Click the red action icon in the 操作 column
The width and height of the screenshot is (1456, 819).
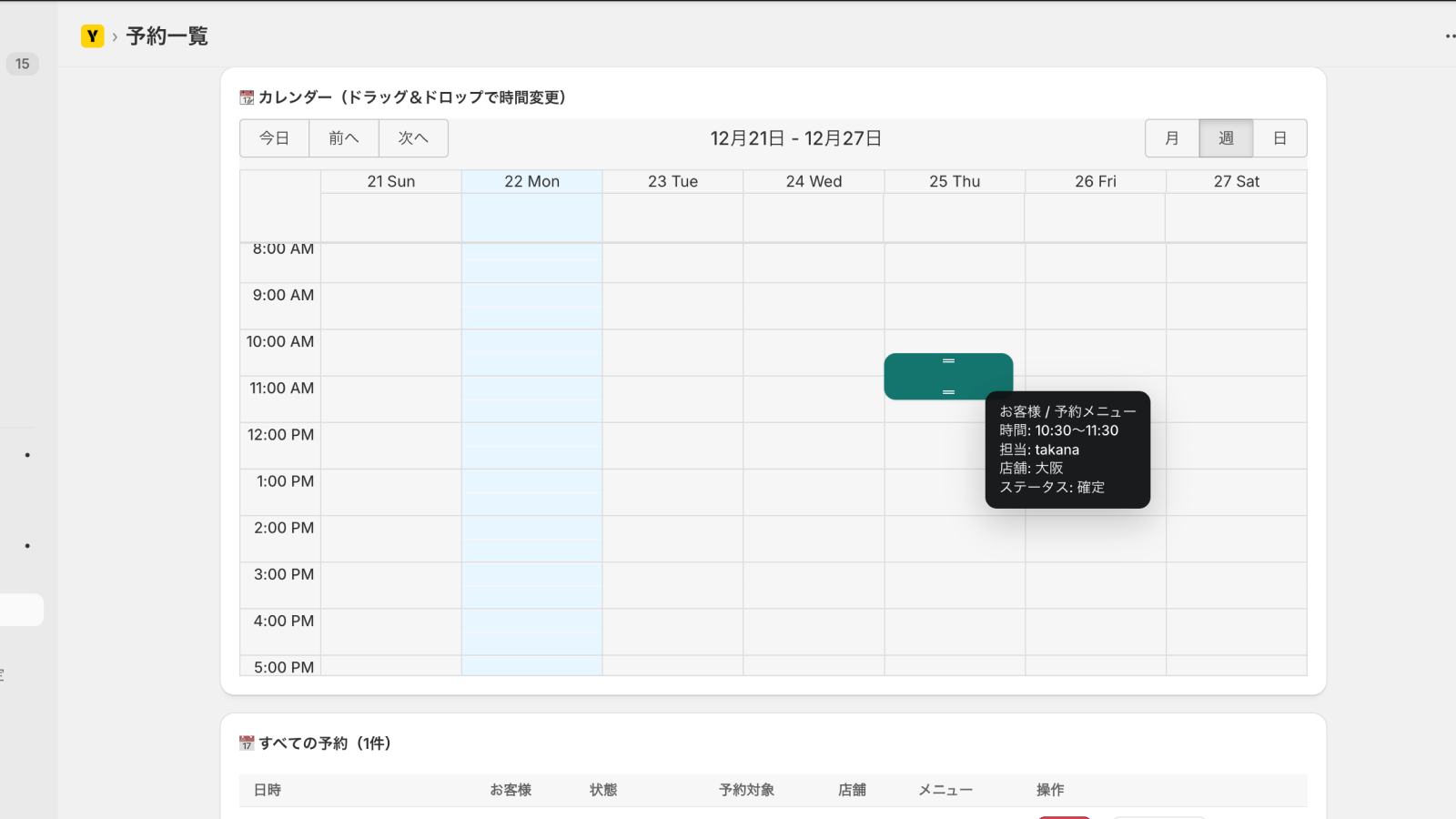[x=1065, y=816]
